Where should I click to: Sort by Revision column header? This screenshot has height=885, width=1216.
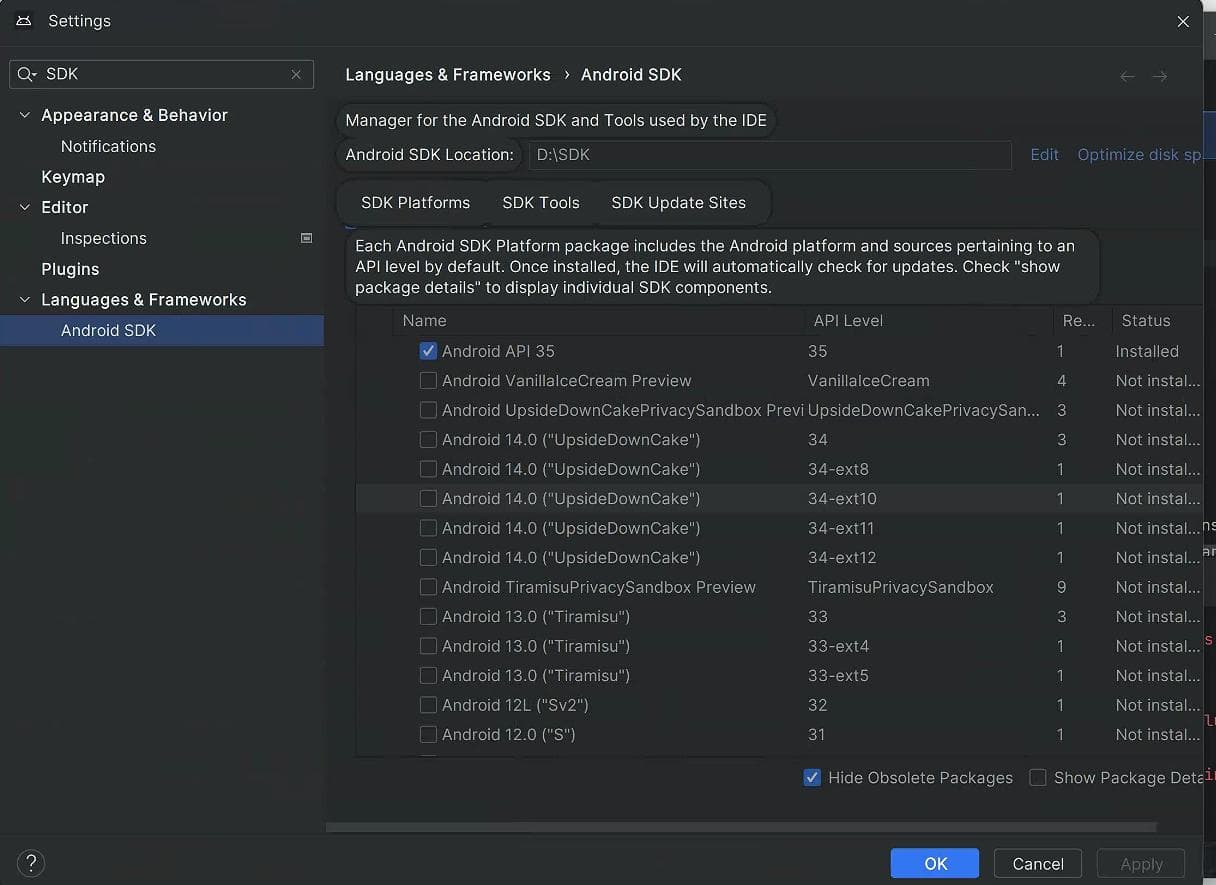(x=1082, y=320)
